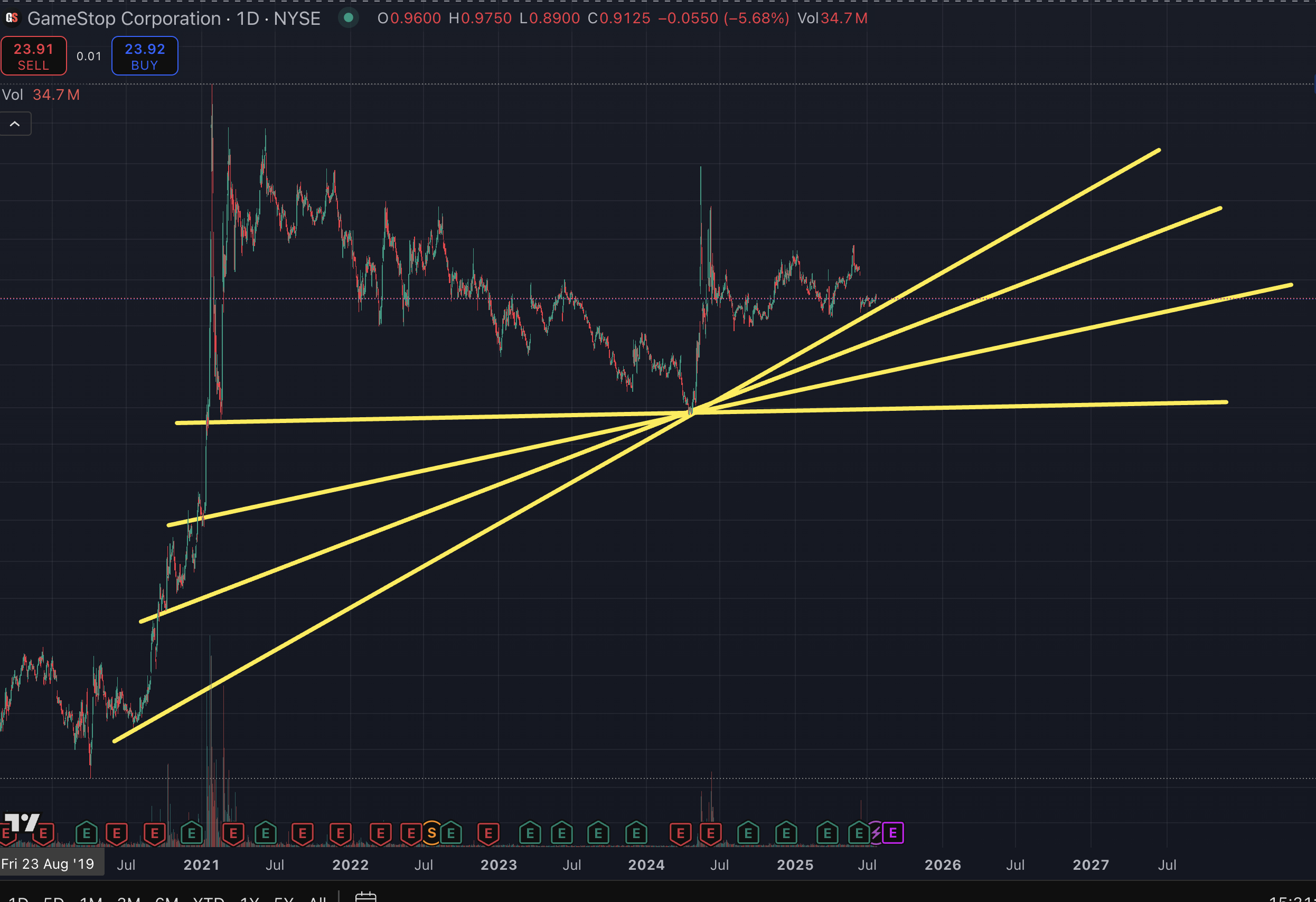Open red earnings marker left of Jul 2024
Viewport: 1316px width, 902px height.
click(710, 833)
